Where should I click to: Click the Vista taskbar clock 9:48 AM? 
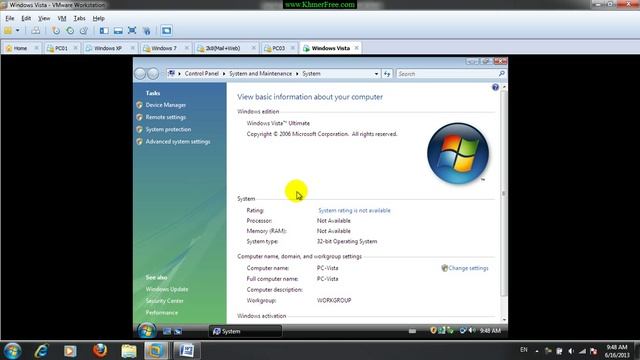(490, 331)
